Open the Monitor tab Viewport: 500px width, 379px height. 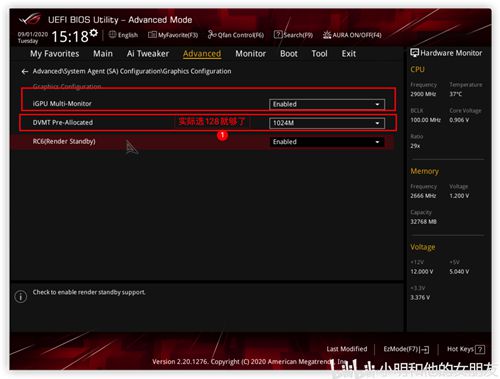tap(251, 54)
